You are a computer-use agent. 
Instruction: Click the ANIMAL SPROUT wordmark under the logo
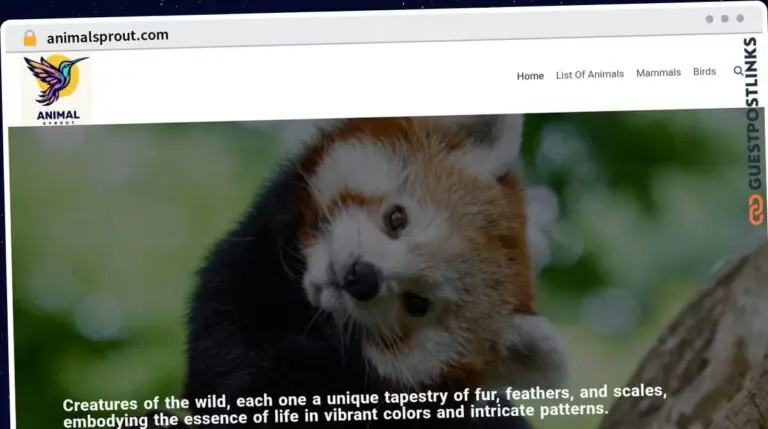57,116
